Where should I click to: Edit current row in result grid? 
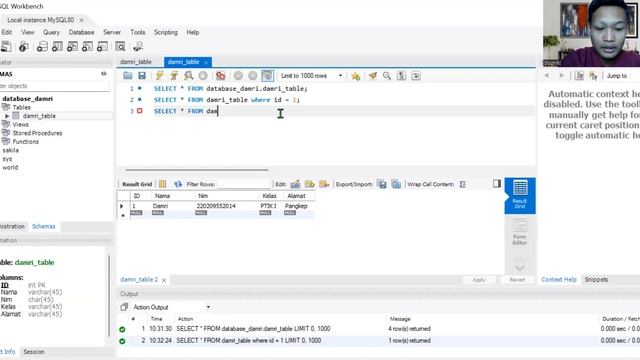tap(295, 184)
